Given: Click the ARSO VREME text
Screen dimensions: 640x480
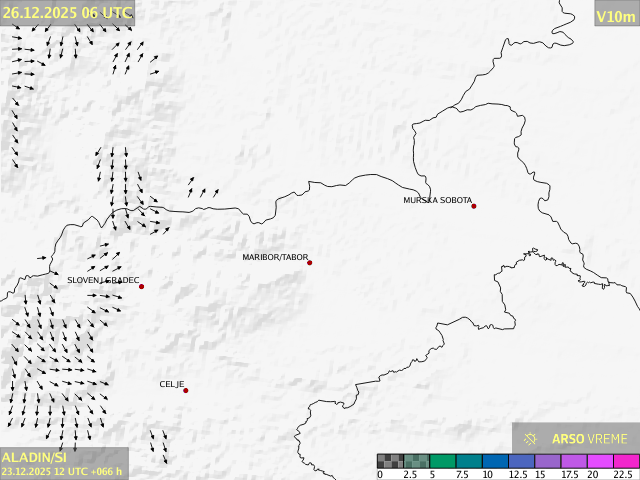Looking at the screenshot, I should (590, 439).
